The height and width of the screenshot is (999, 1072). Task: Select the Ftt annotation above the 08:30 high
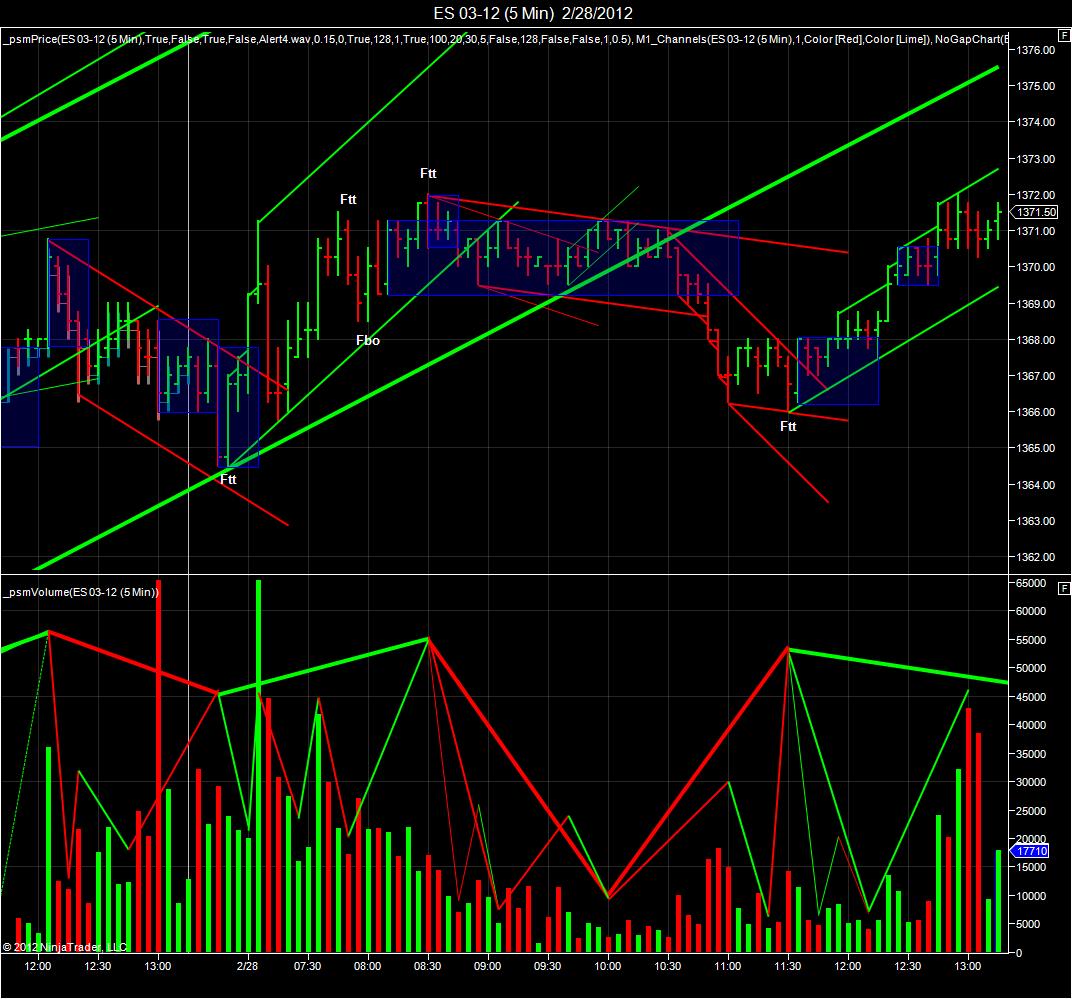click(x=428, y=174)
